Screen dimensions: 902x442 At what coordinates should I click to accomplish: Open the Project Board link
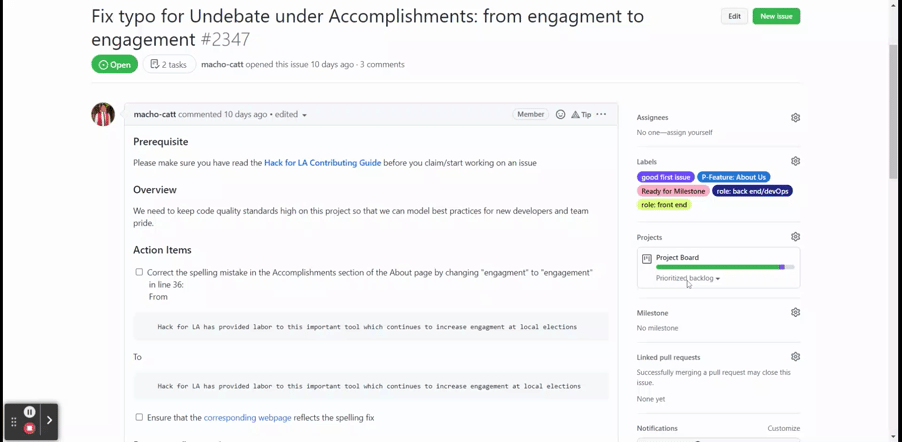coord(677,257)
